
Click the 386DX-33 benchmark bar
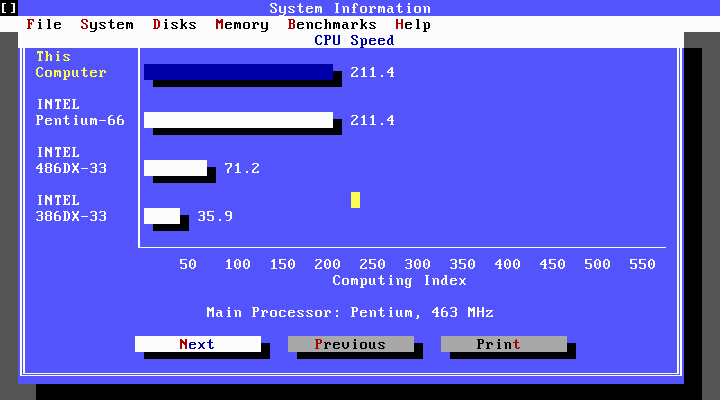pos(162,216)
